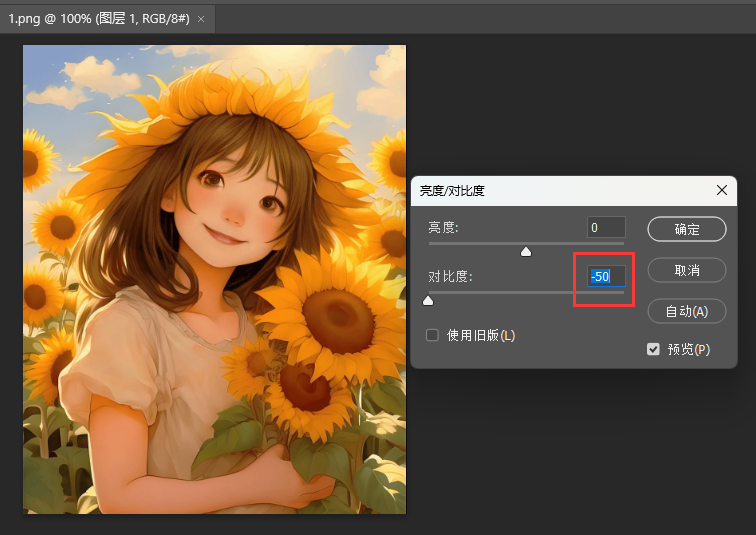
Task: Click the 对比度 value input field
Action: click(606, 276)
